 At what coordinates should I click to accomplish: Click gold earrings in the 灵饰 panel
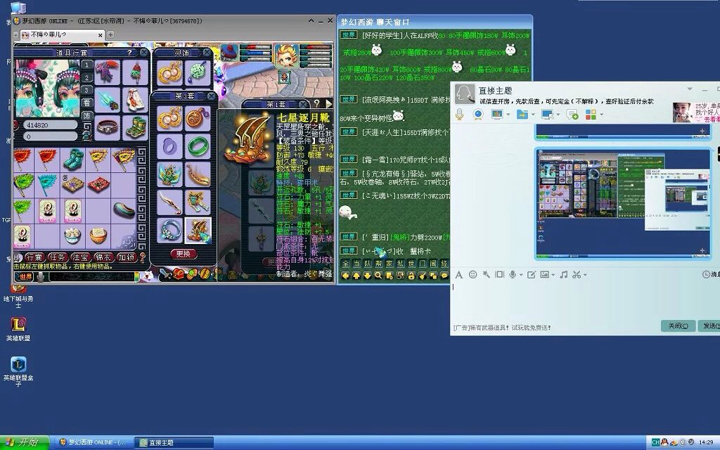click(169, 73)
